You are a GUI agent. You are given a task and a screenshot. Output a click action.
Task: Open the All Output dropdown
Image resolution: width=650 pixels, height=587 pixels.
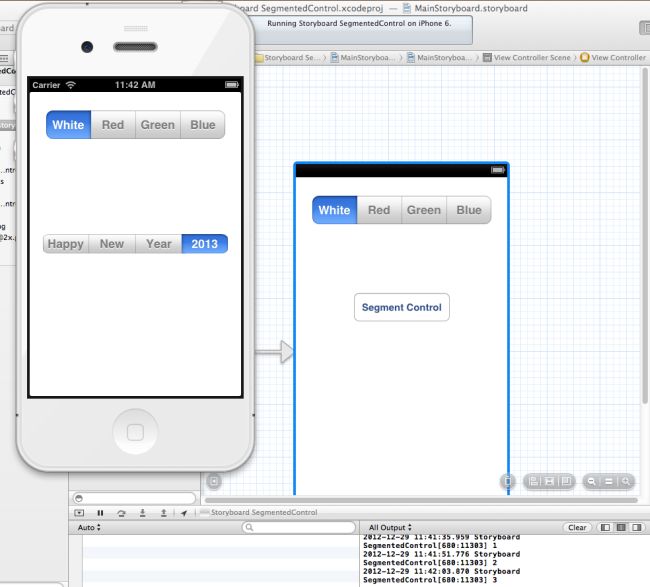point(390,527)
